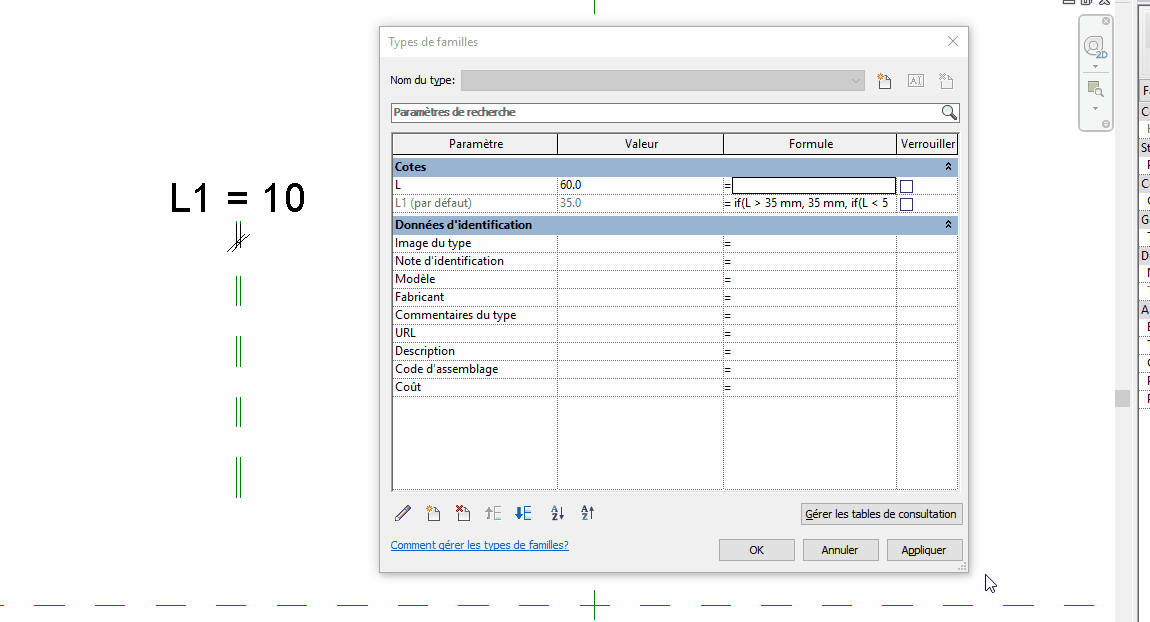This screenshot has height=622, width=1150.
Task: Click the Appliquer button
Action: click(x=924, y=550)
